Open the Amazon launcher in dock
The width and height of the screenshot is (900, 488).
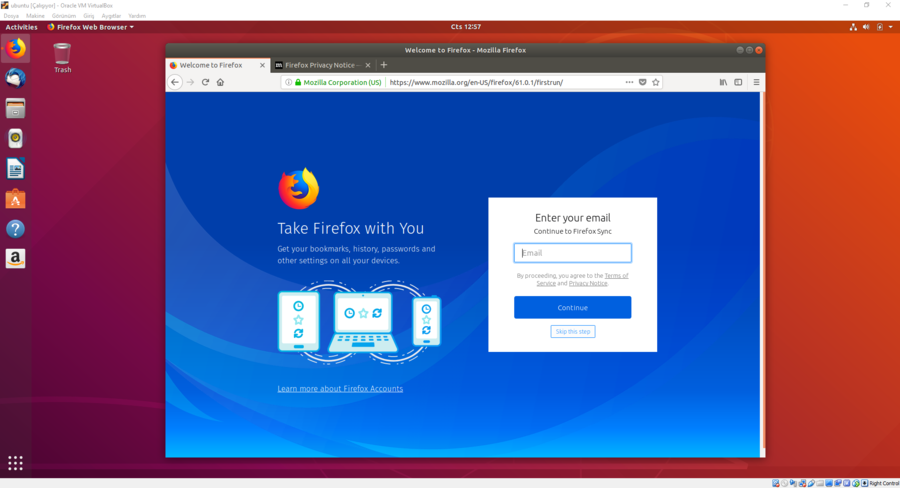(15, 259)
